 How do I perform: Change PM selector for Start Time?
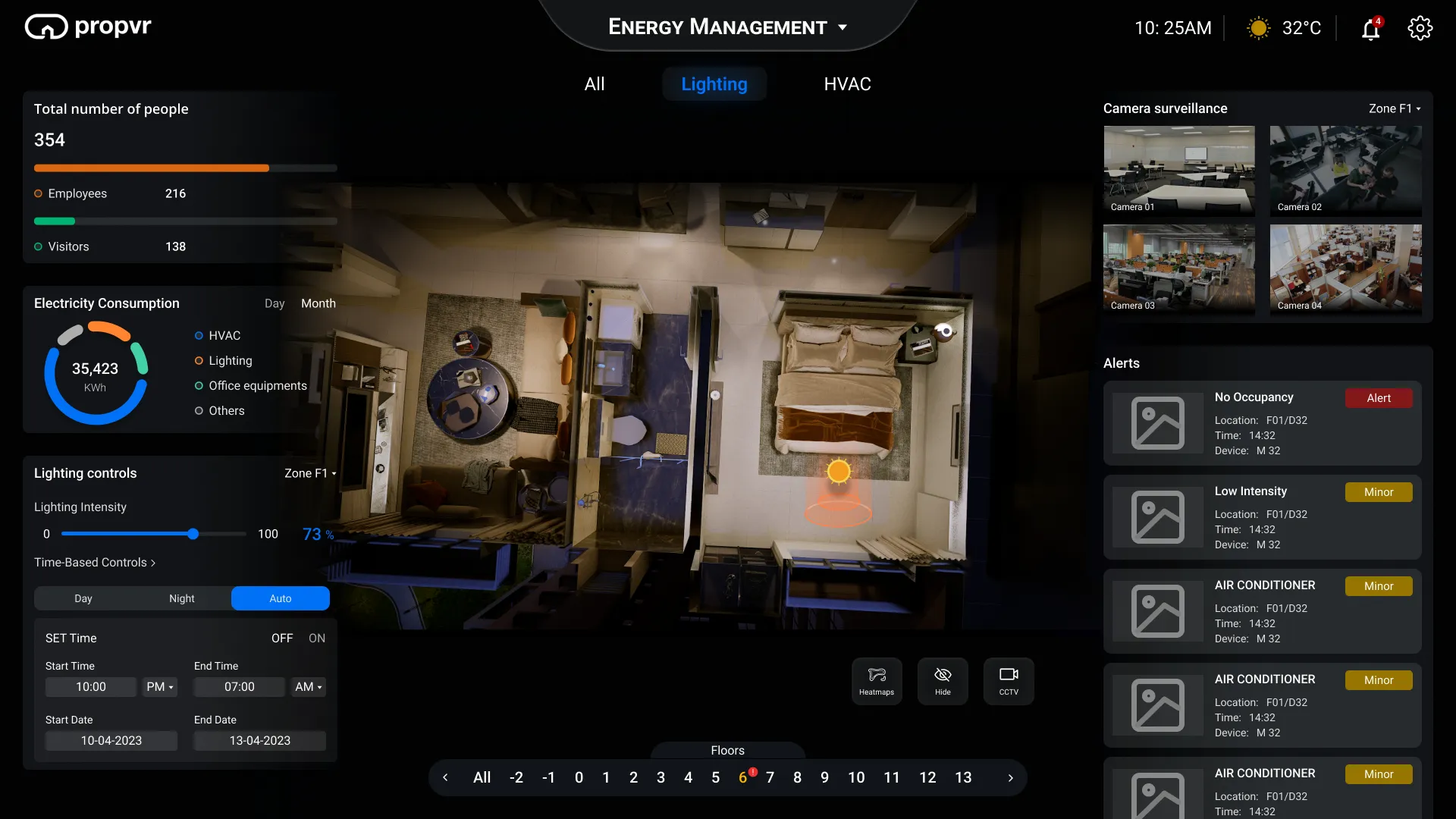pyautogui.click(x=159, y=686)
